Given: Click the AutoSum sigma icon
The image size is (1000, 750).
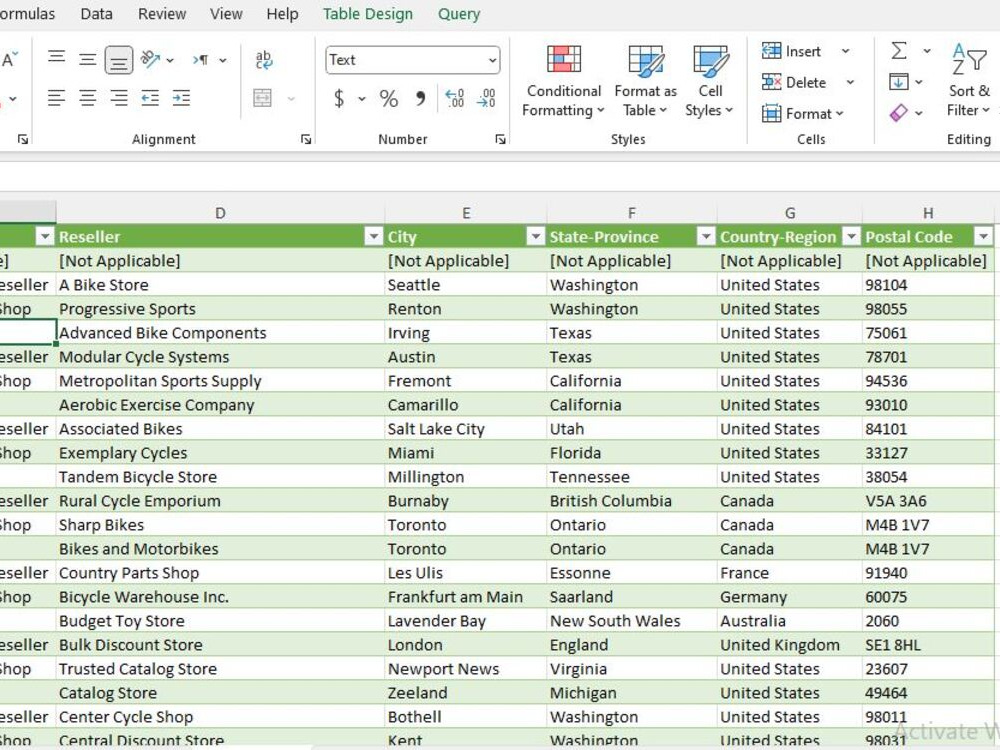Looking at the screenshot, I should pyautogui.click(x=899, y=50).
